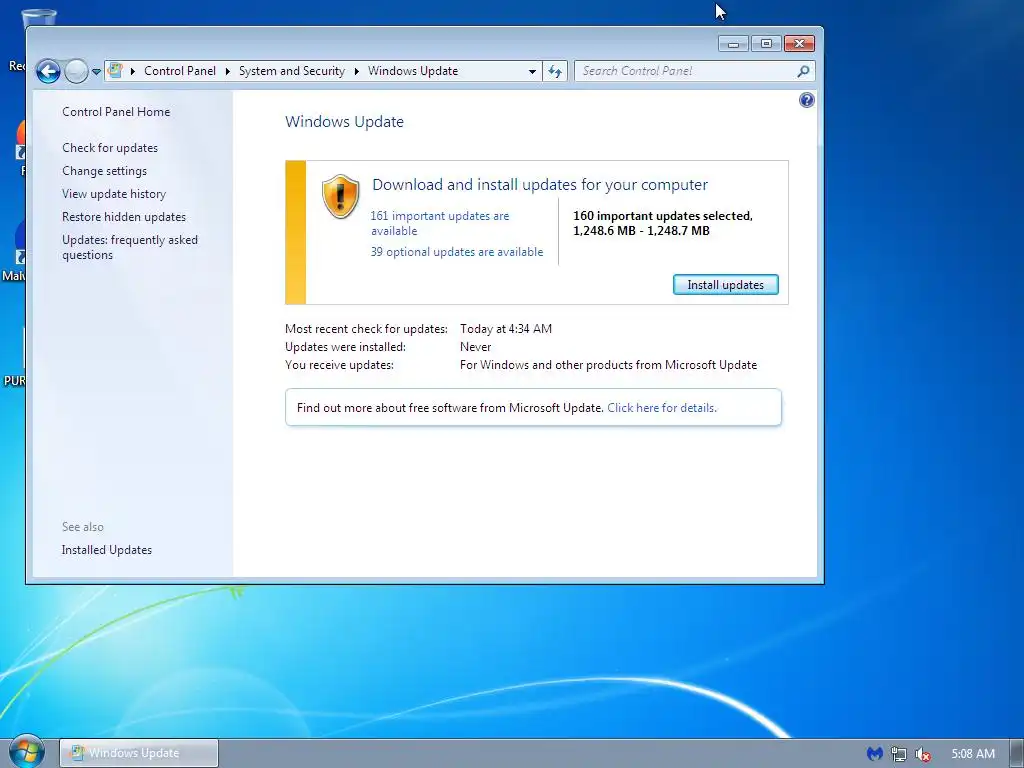Refresh the Windows Update page
The height and width of the screenshot is (768, 1024).
(554, 71)
